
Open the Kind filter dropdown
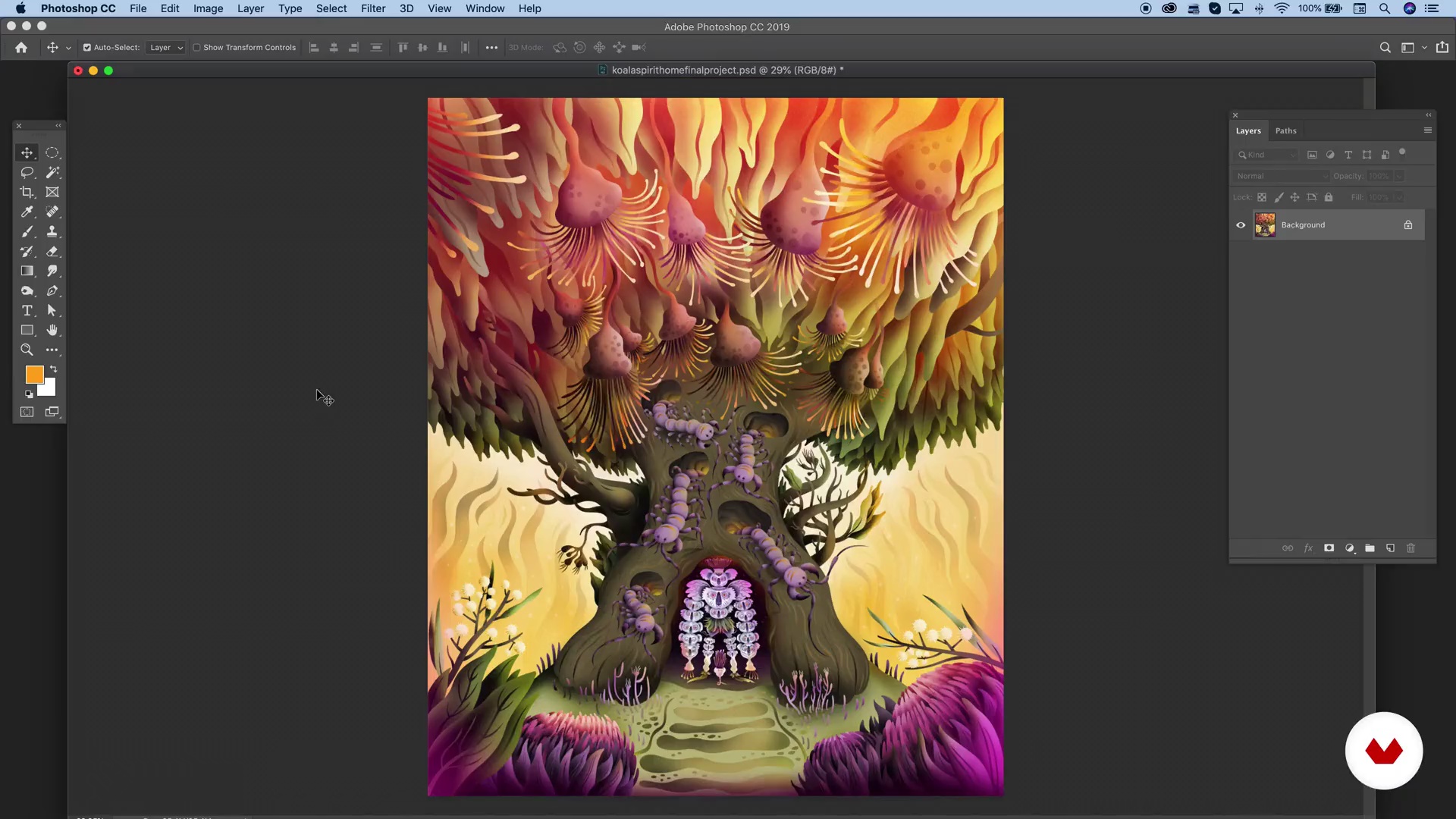1266,155
